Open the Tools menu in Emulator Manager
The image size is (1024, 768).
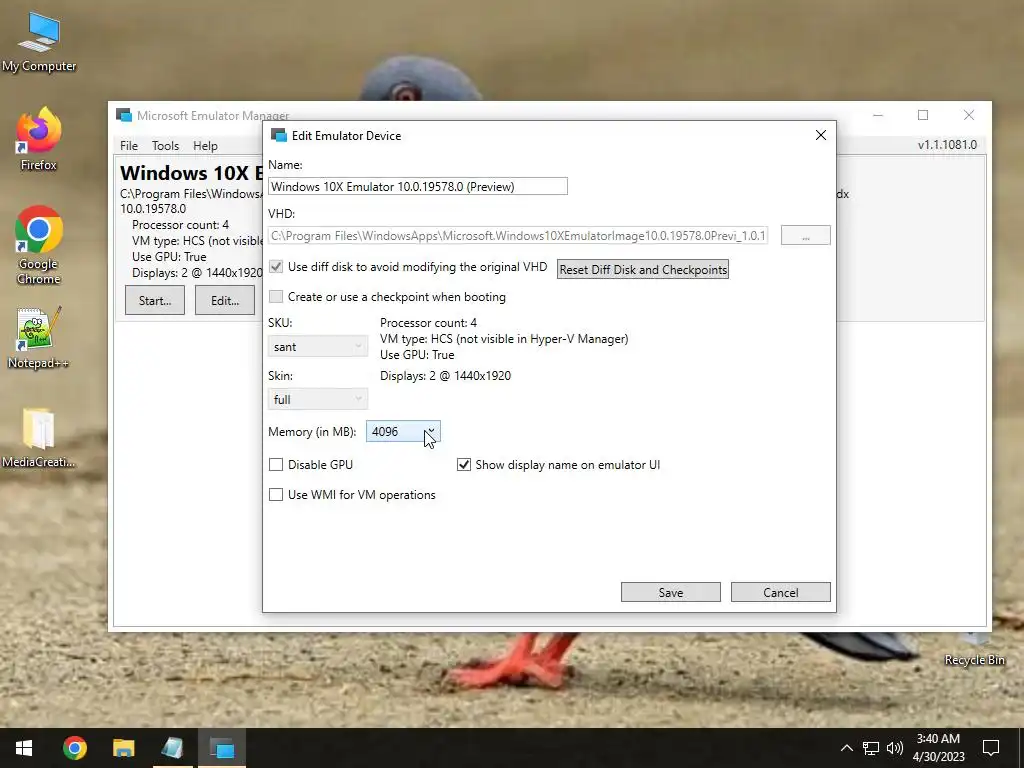165,146
